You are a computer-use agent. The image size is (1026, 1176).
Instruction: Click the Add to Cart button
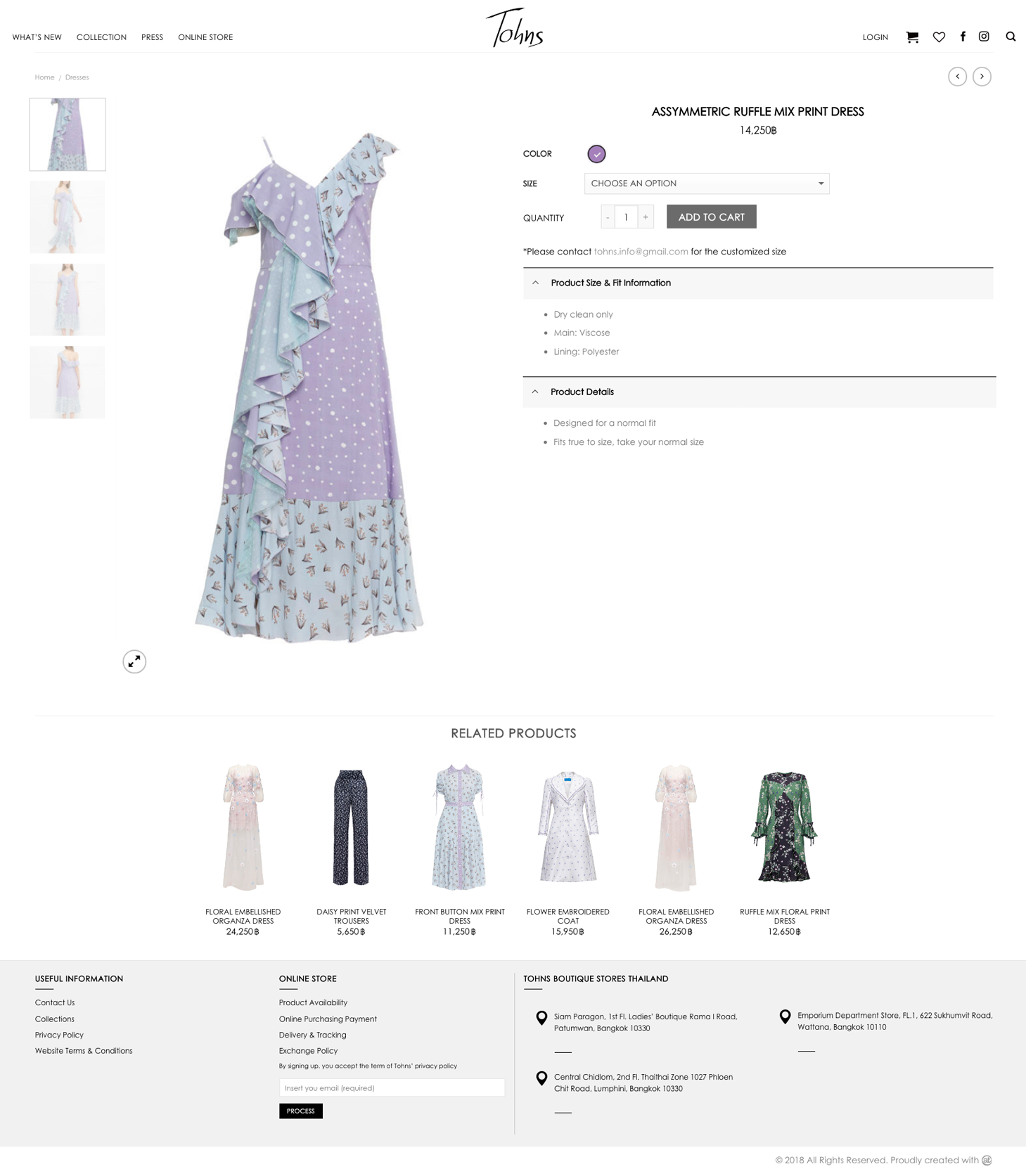click(x=711, y=217)
